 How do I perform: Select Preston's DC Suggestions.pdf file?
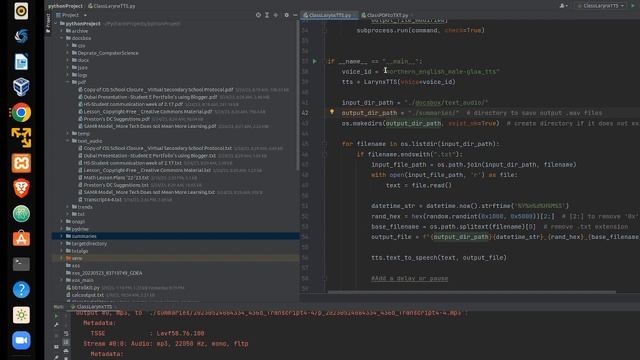point(116,119)
